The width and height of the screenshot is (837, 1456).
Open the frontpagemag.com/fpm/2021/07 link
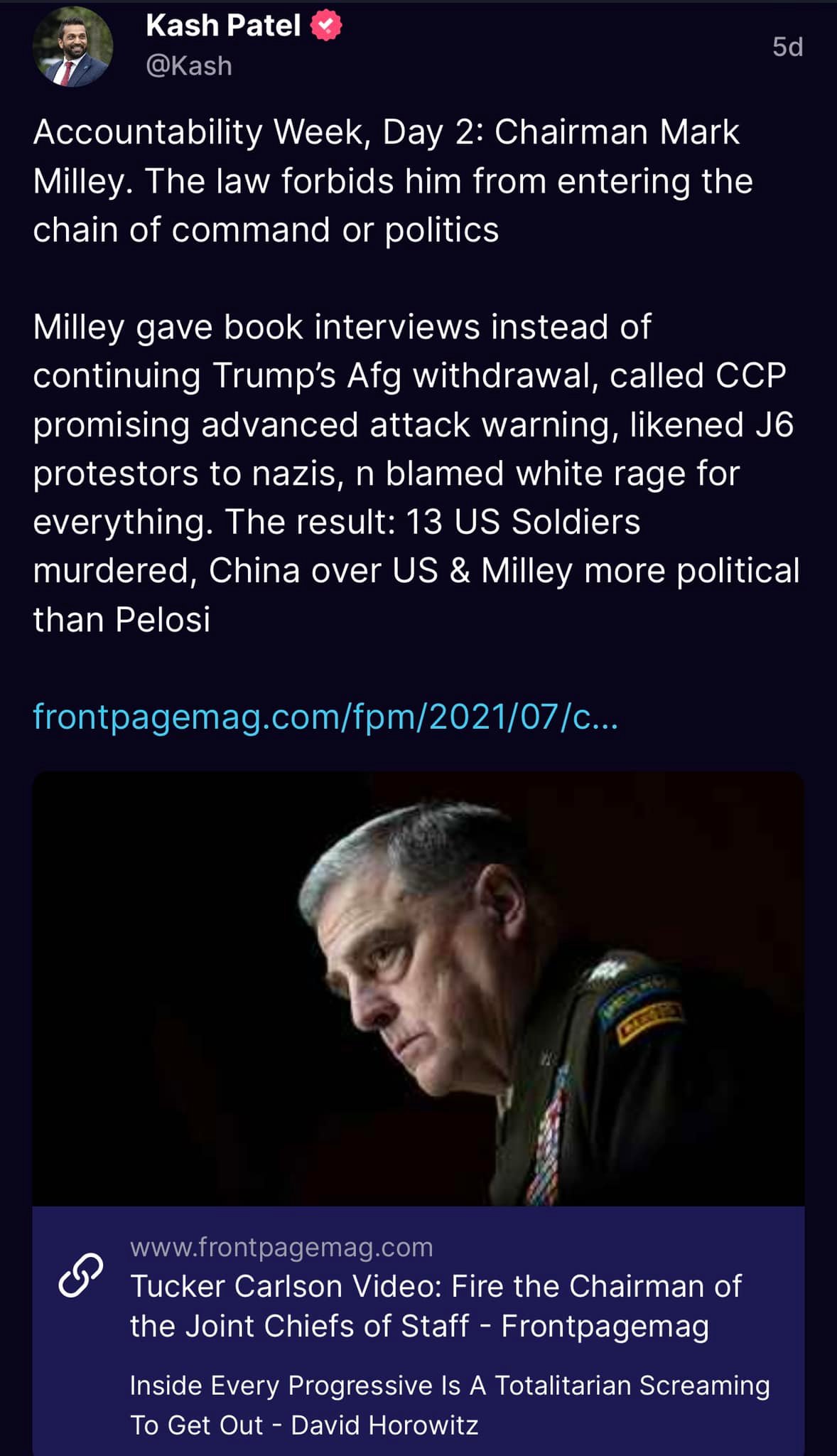tap(325, 717)
